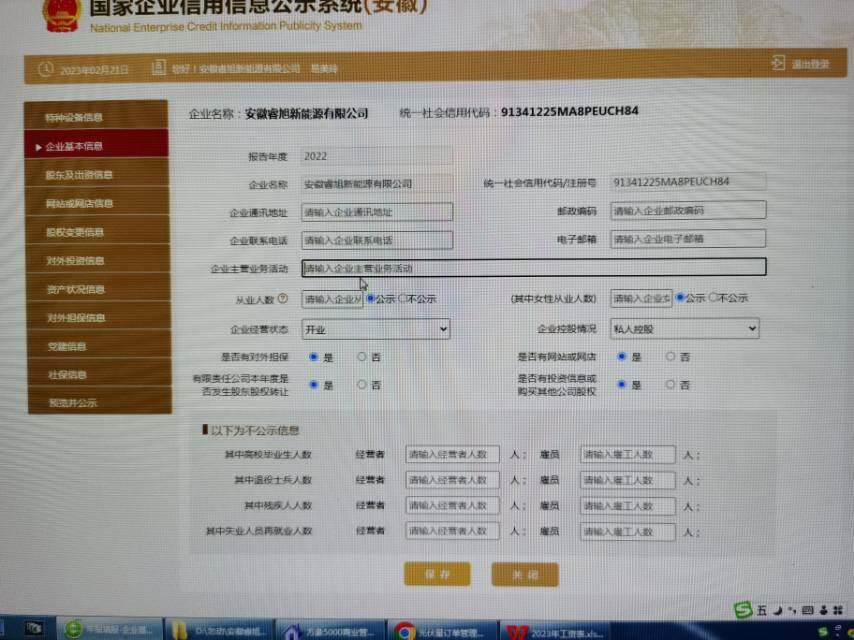
Task: Click the 退出登录 logout link
Action: pos(810,64)
